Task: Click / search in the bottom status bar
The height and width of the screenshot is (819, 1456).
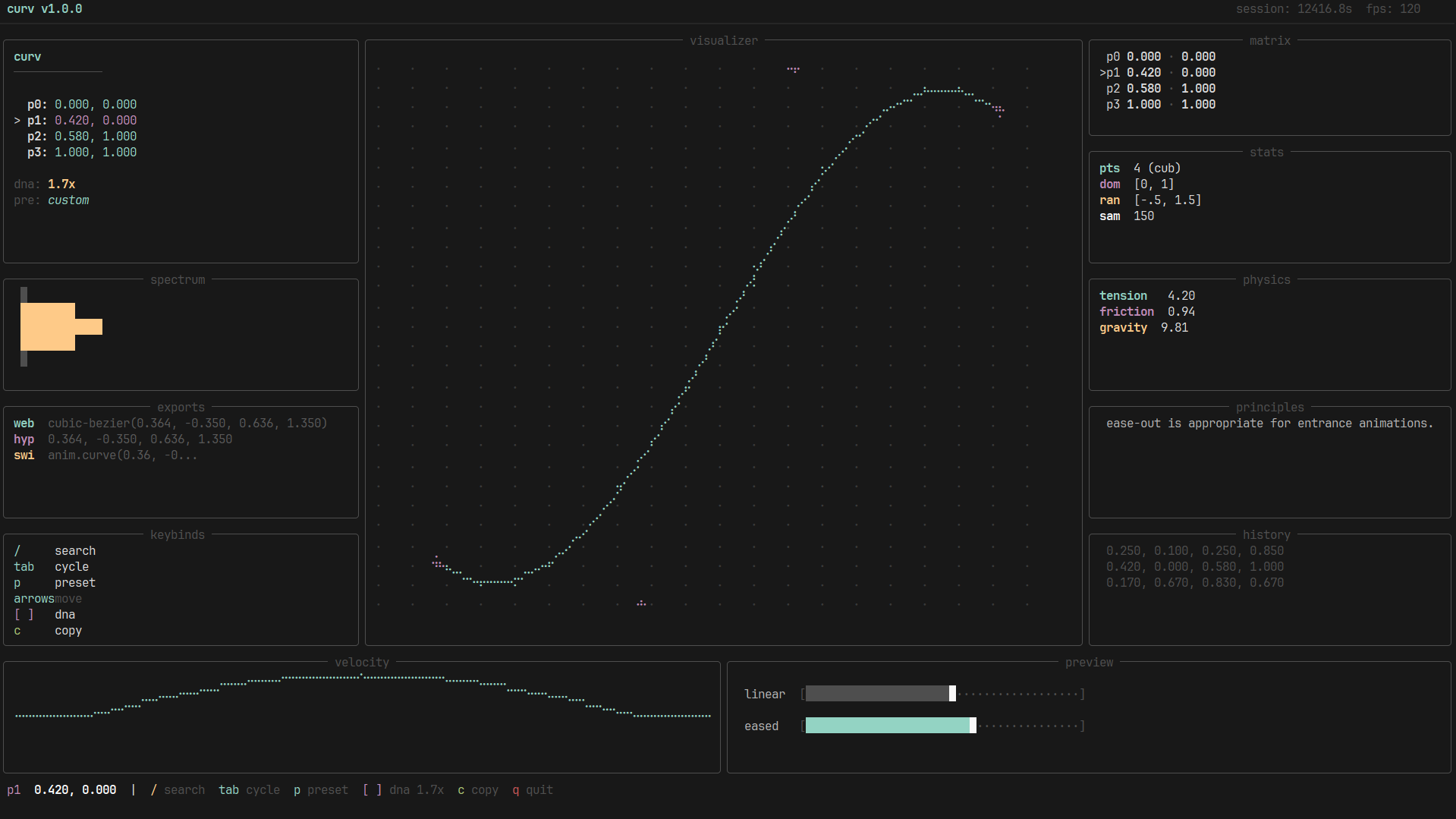Action: click(x=178, y=790)
